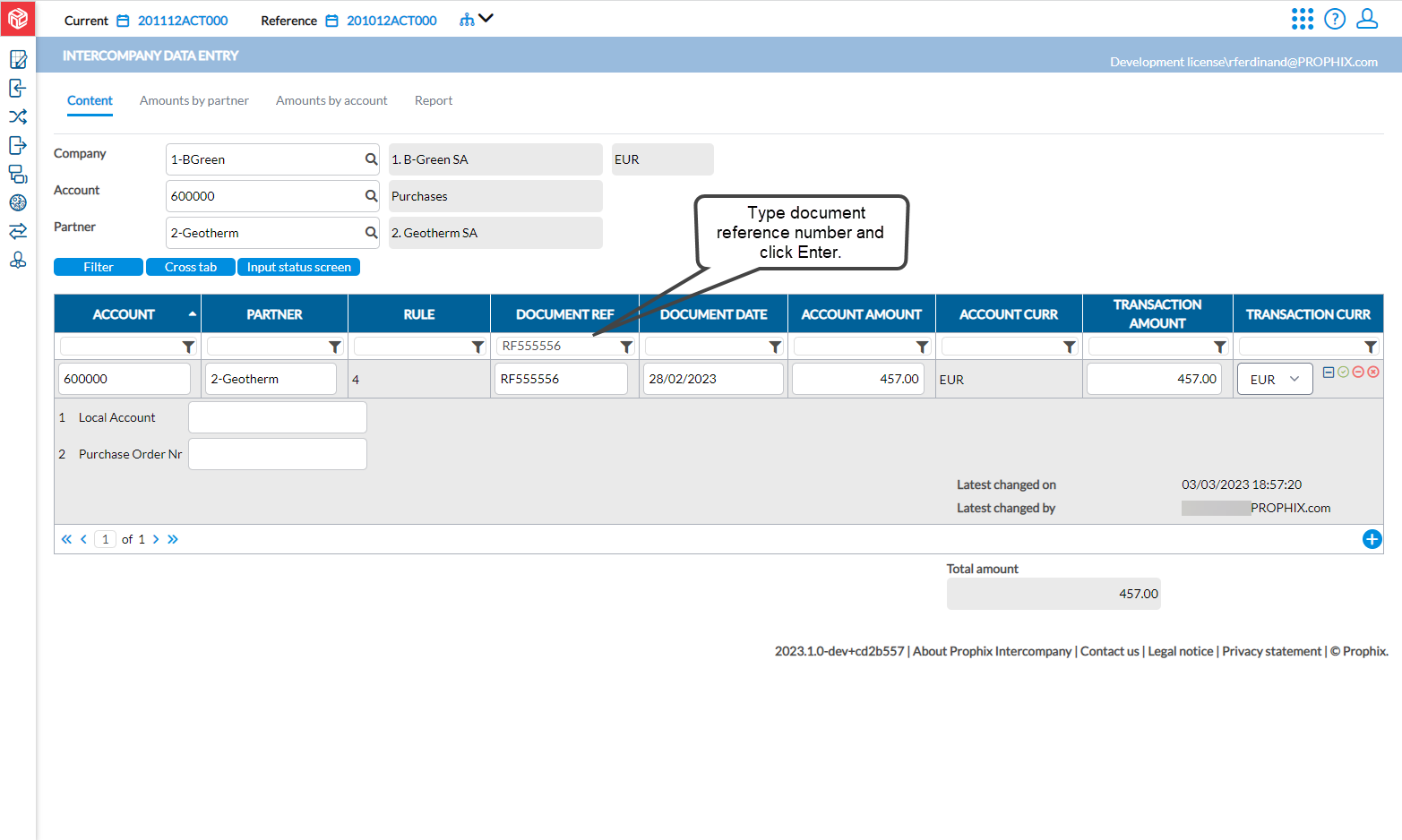Click the green checkmark to confirm the row
Image resolution: width=1402 pixels, height=840 pixels.
click(x=1343, y=371)
